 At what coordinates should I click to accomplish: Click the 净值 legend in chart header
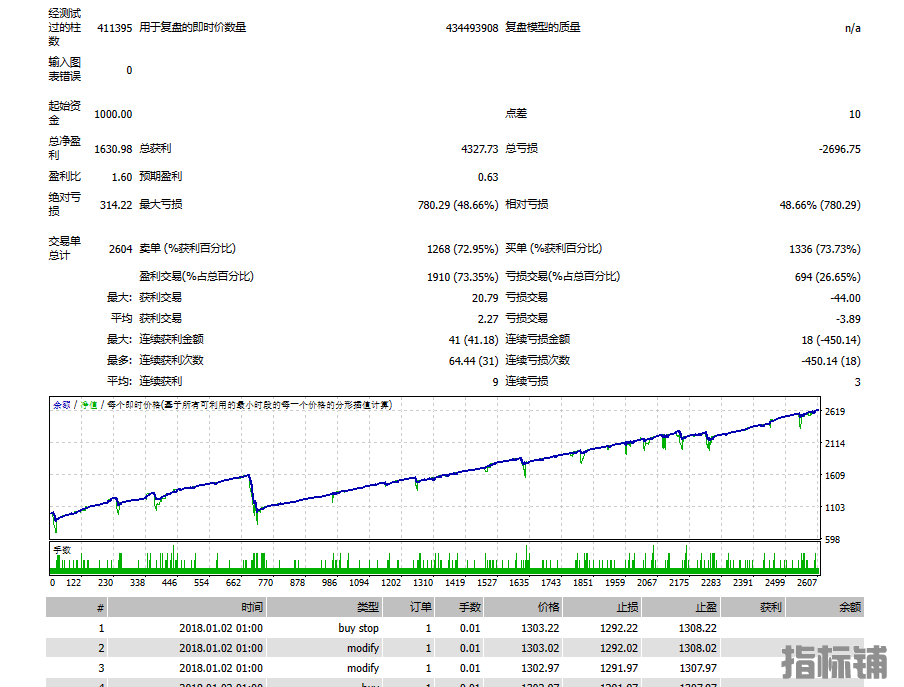(89, 405)
